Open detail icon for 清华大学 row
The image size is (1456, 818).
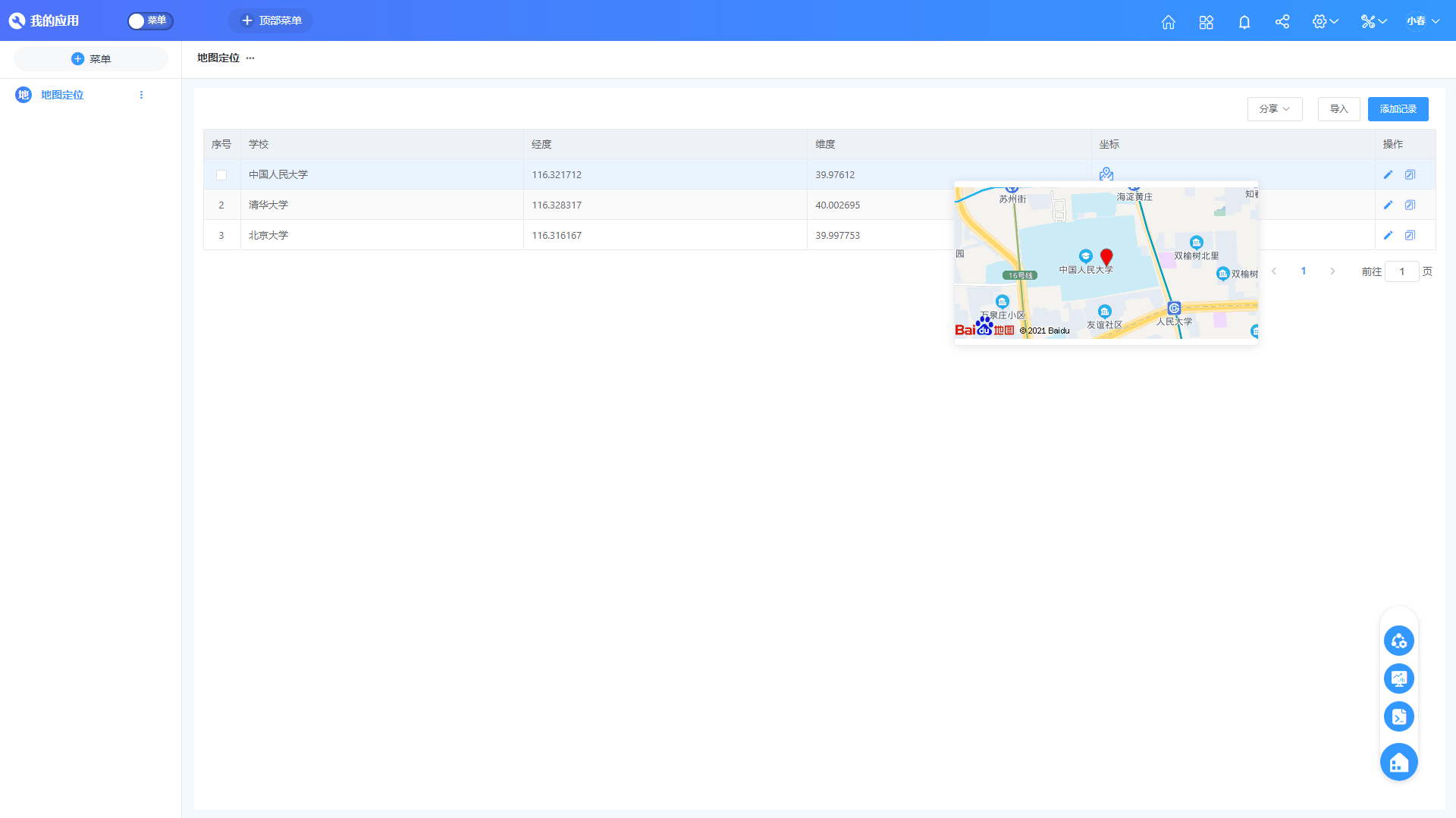[1410, 205]
